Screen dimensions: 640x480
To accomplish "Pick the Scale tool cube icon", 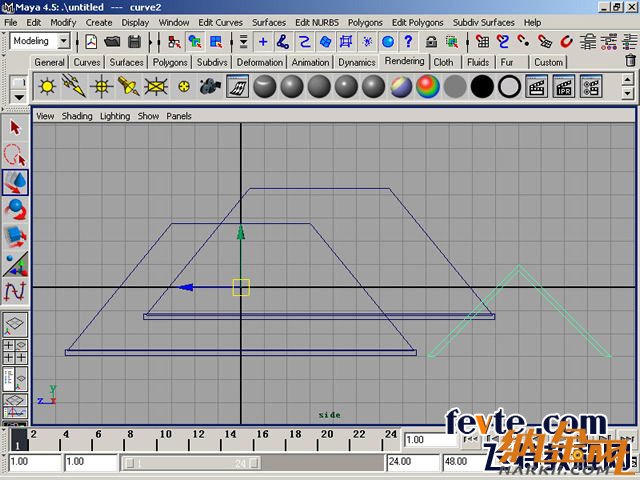I will [15, 236].
